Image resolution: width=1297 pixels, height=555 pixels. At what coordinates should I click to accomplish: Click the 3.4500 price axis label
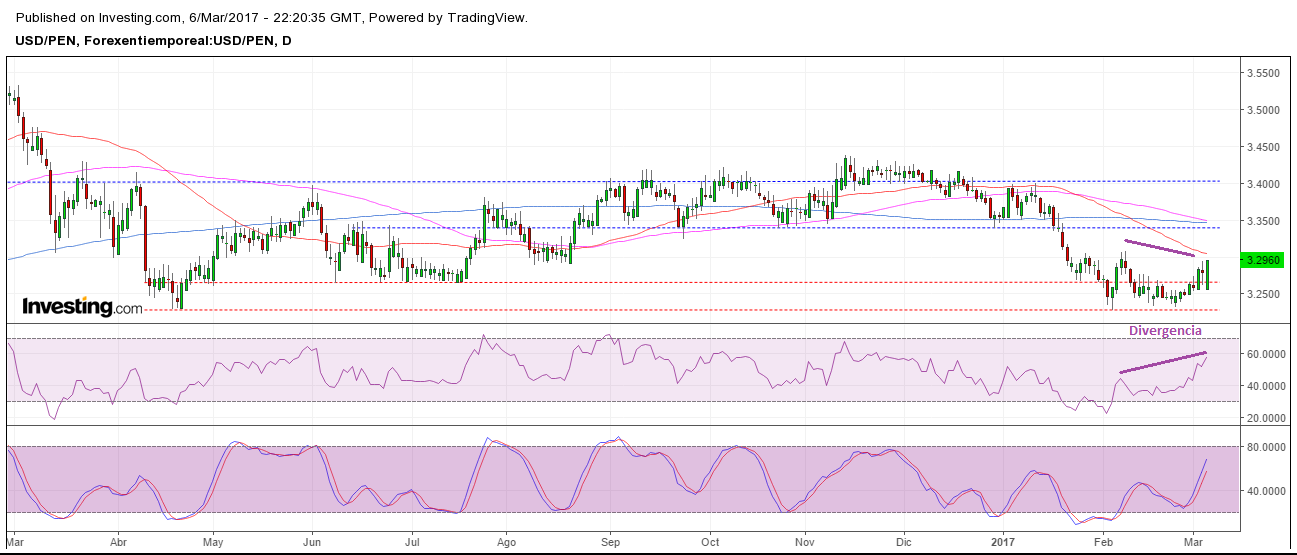click(x=1264, y=148)
